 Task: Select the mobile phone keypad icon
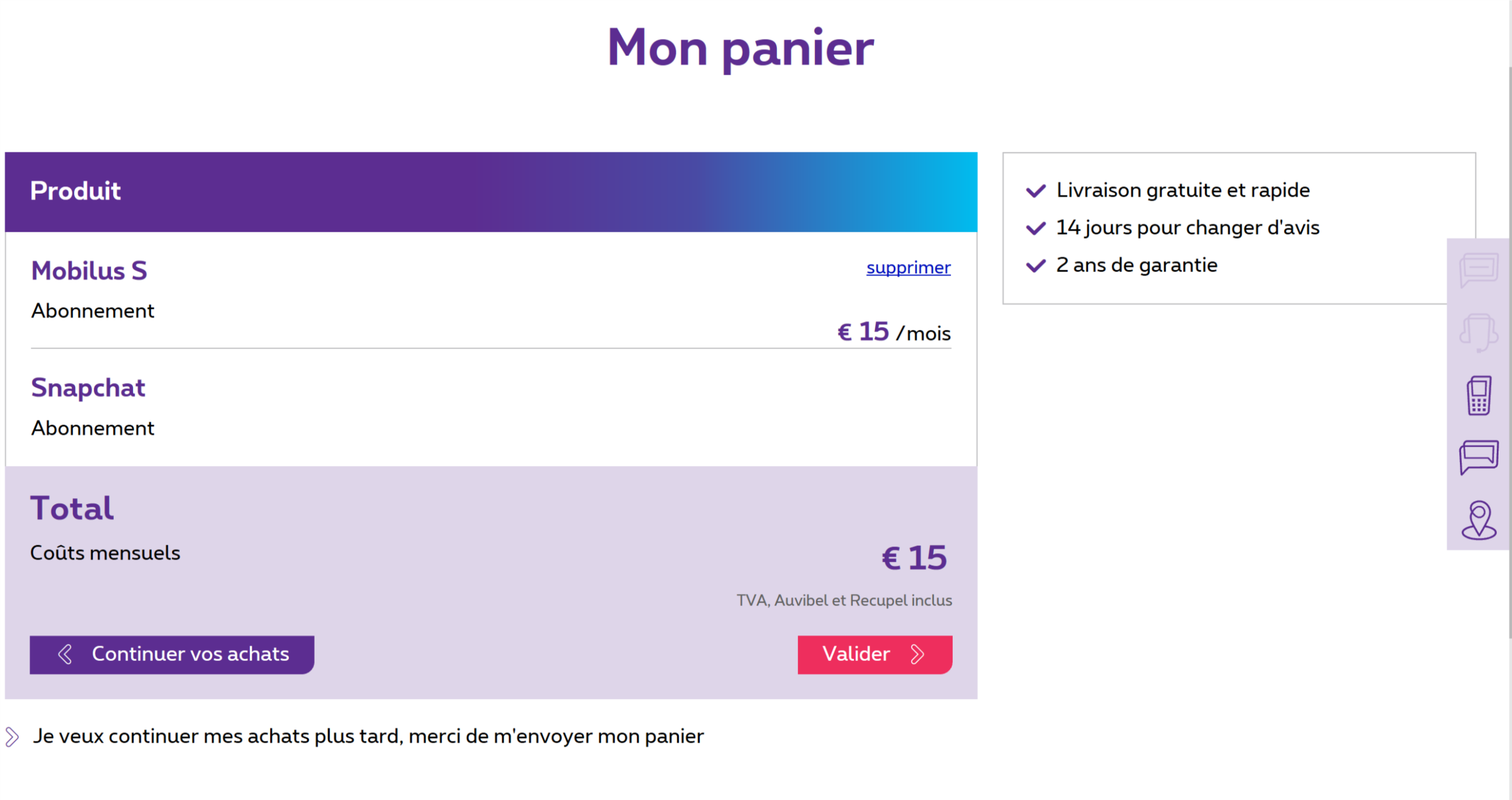click(x=1479, y=395)
